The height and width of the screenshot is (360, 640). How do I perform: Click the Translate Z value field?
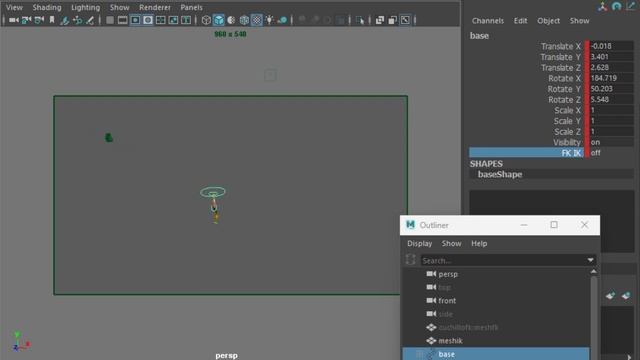(x=611, y=67)
